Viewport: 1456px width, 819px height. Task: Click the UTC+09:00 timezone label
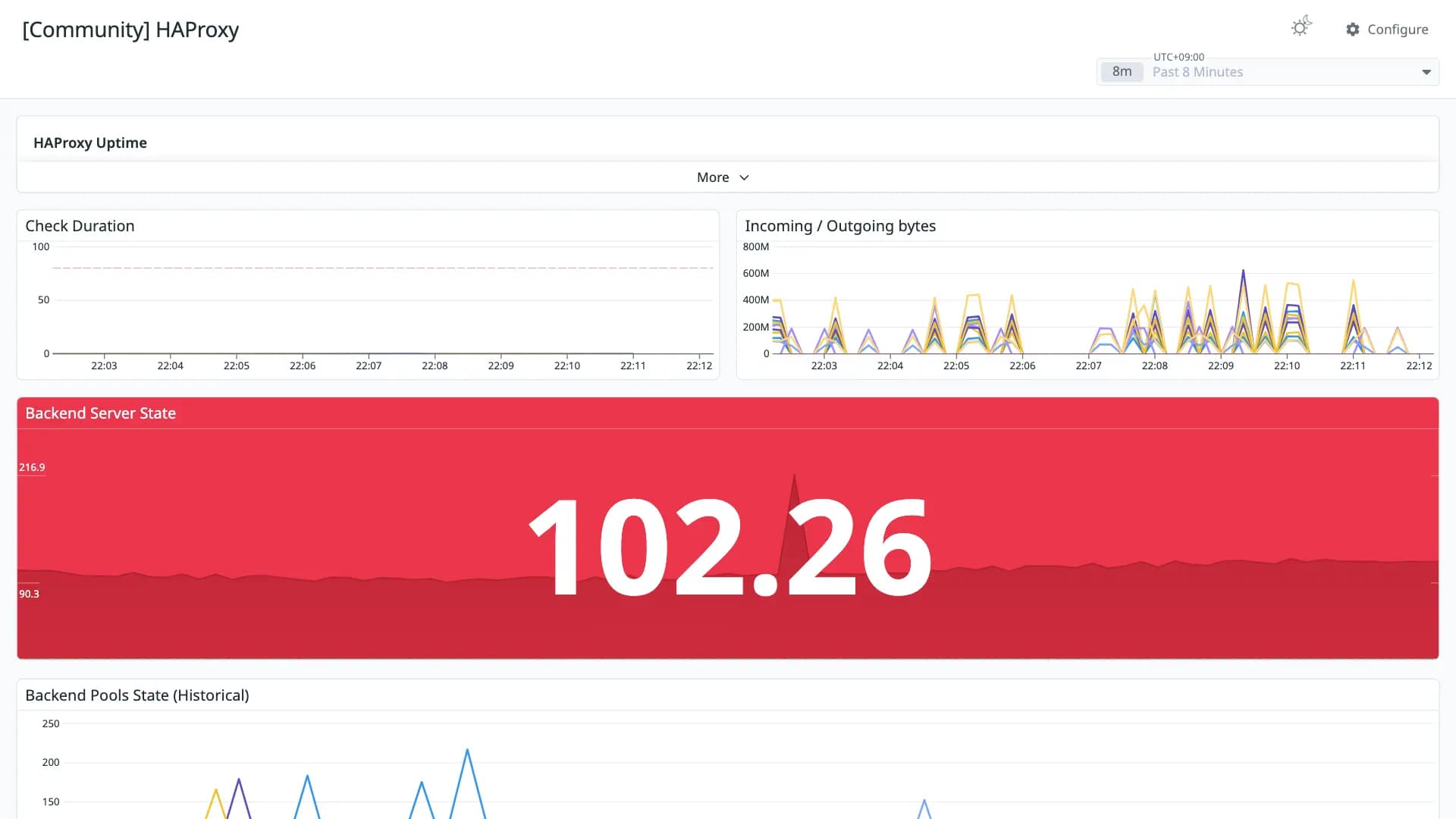click(1178, 57)
